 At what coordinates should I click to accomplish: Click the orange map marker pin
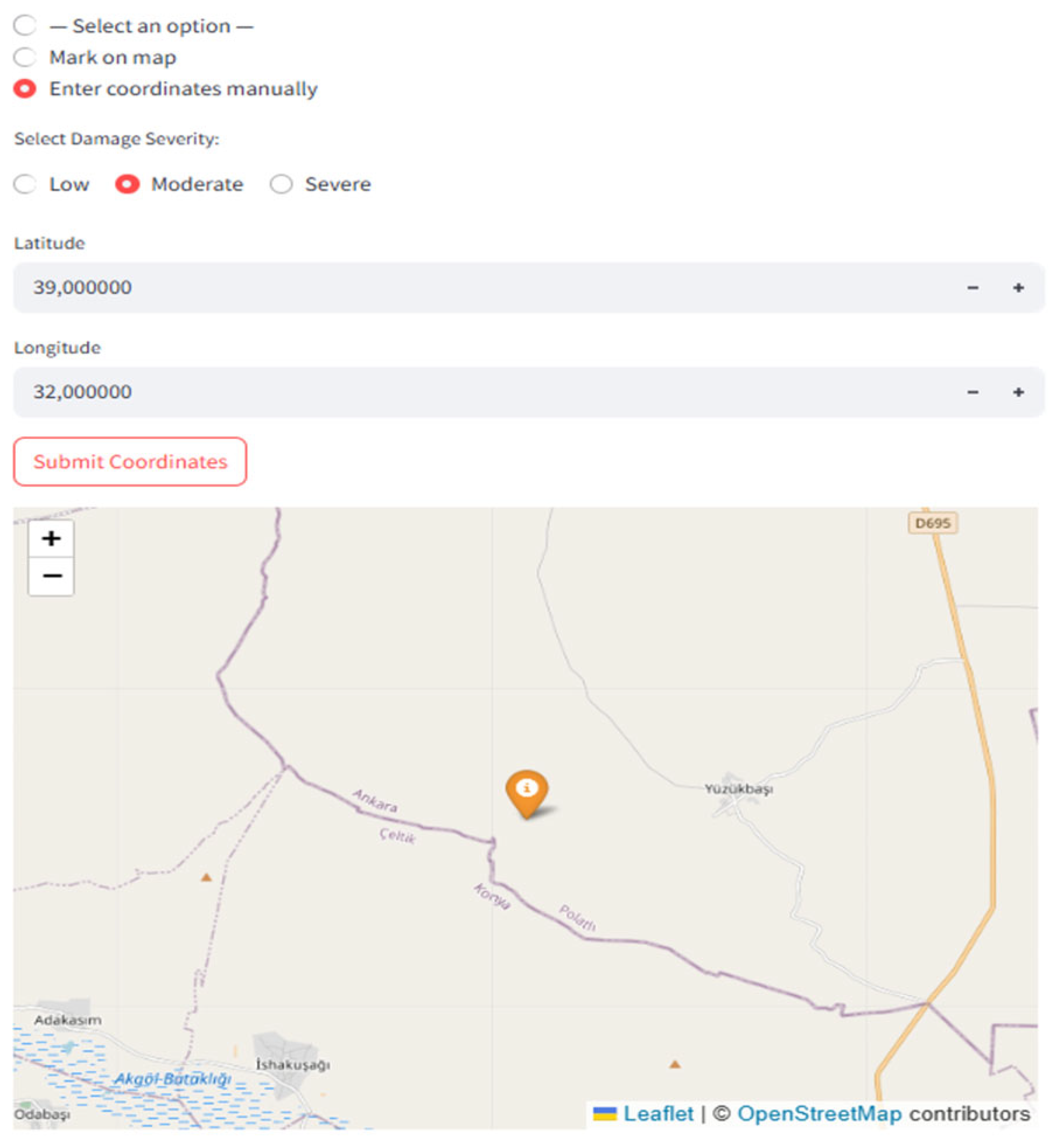526,791
